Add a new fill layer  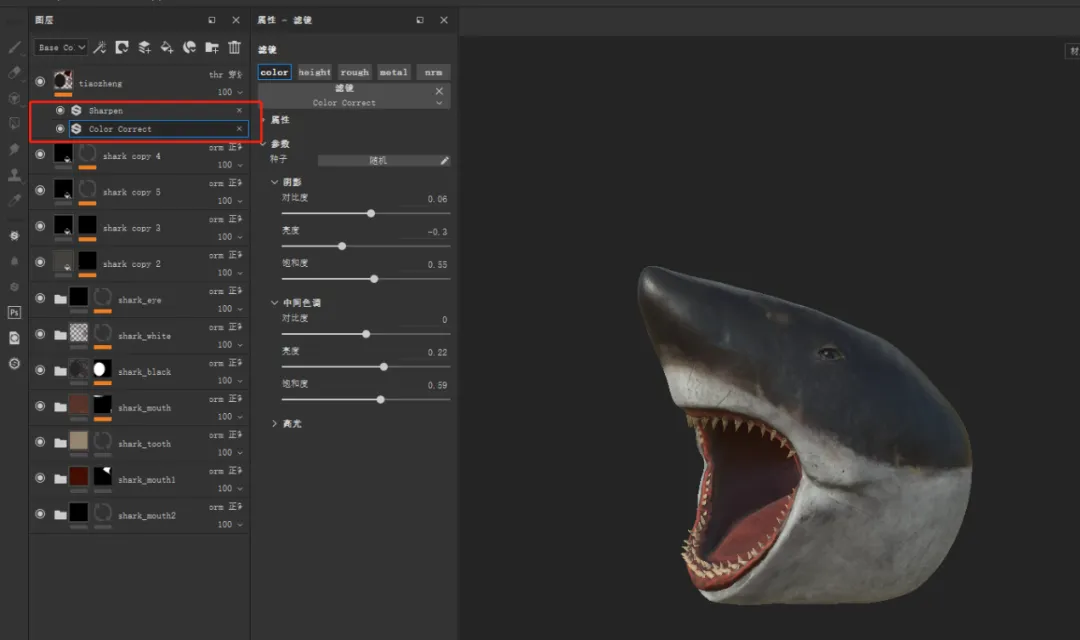(167, 47)
